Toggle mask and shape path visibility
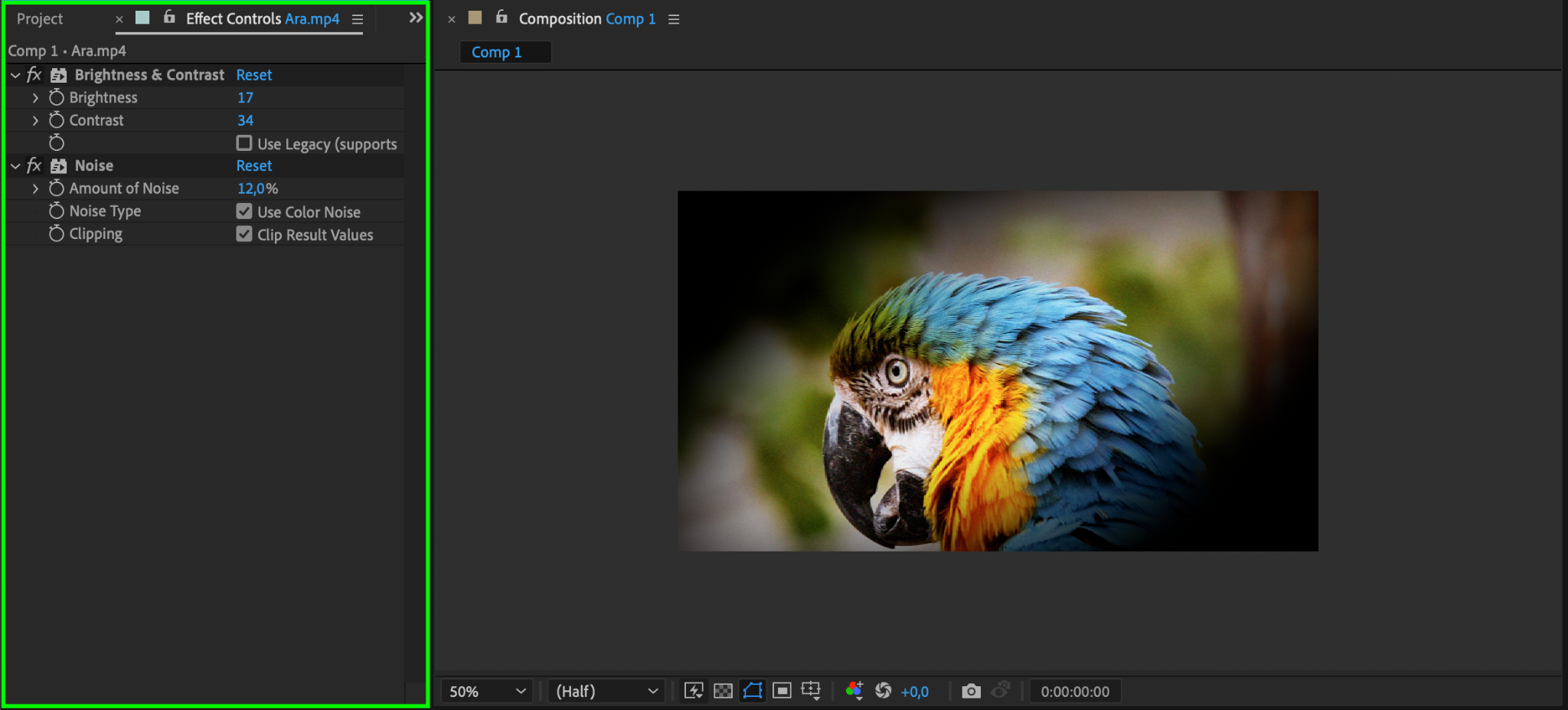Viewport: 1568px width, 710px height. coord(753,691)
